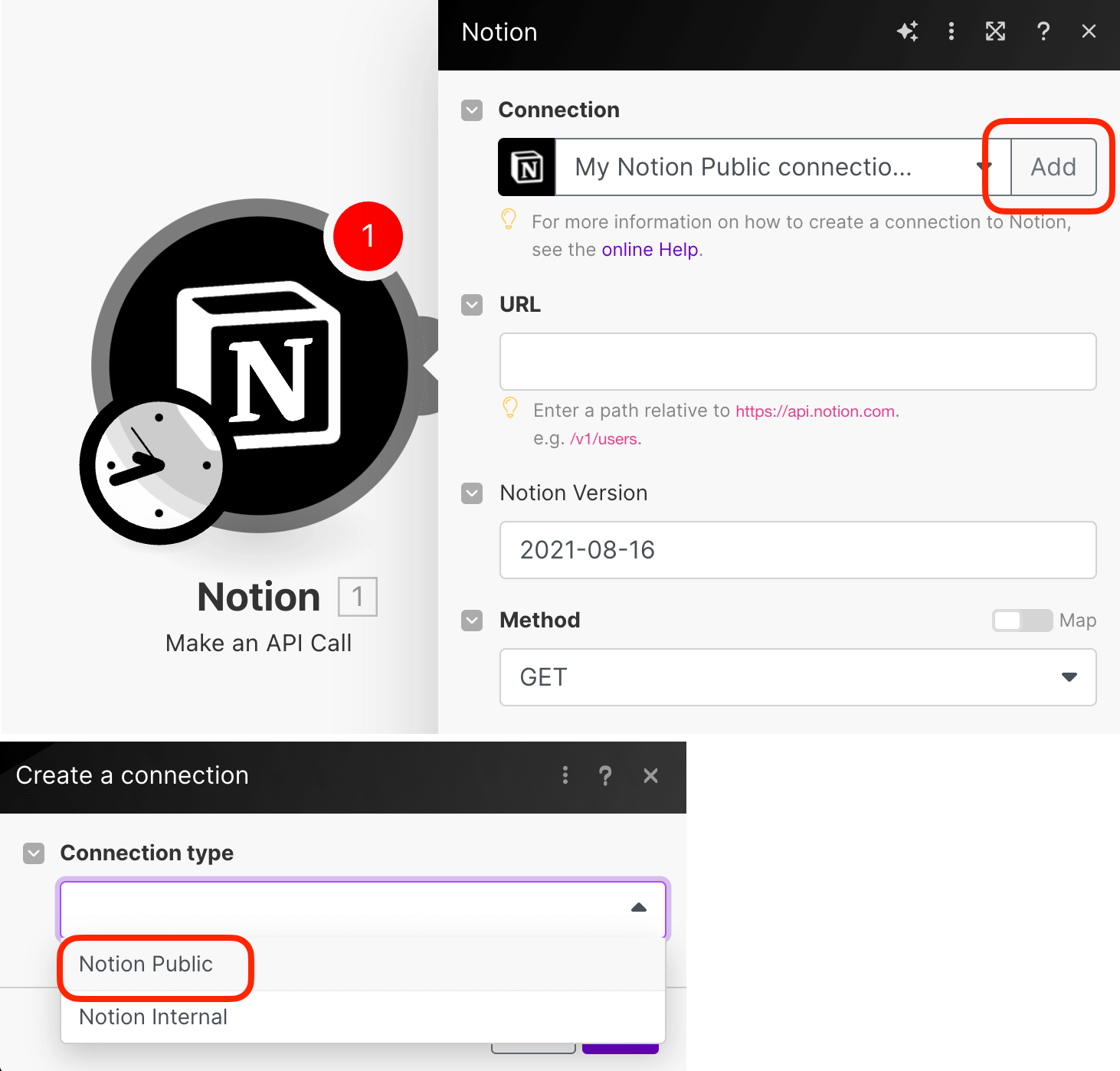This screenshot has width=1120, height=1071.
Task: Enable the Map toggle next to Method
Action: pyautogui.click(x=1021, y=620)
